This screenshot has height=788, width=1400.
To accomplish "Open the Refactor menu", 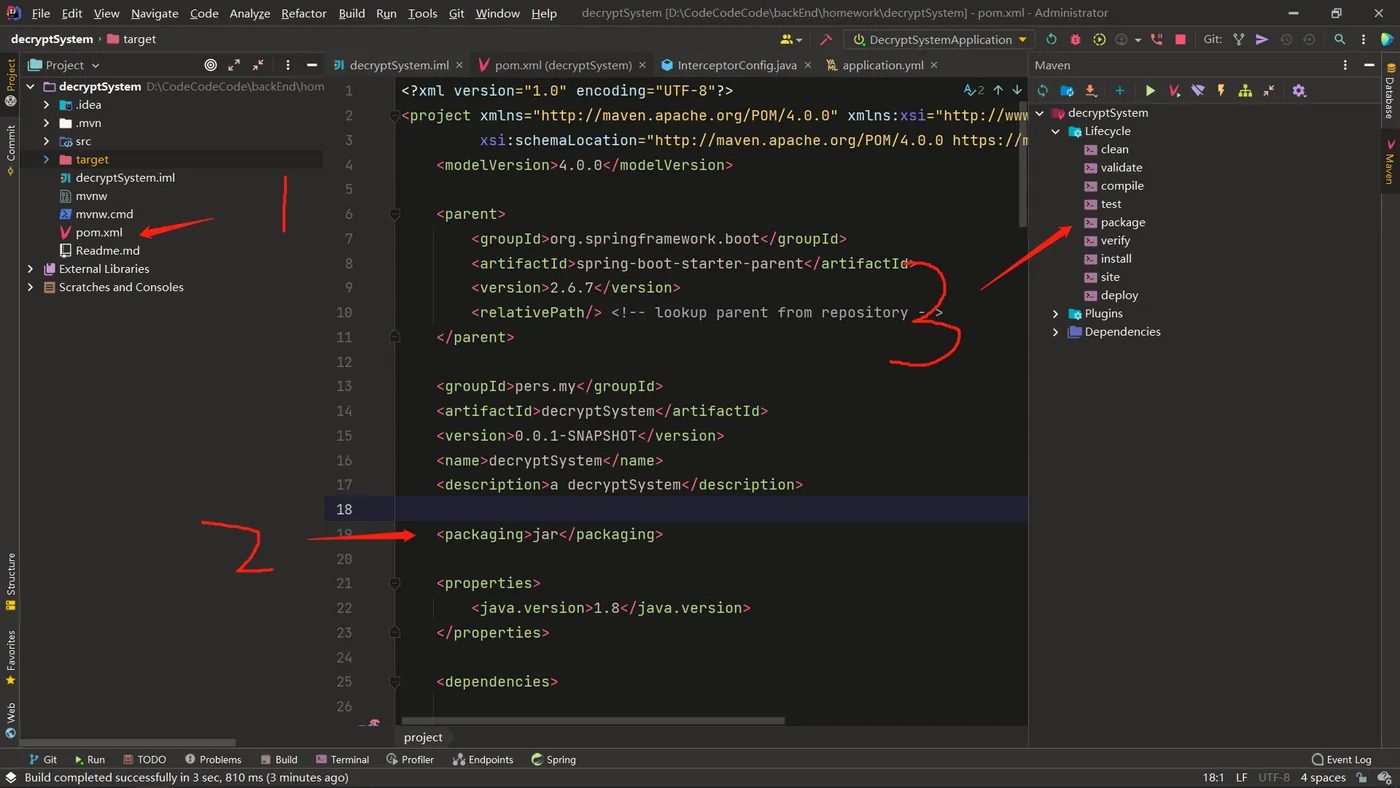I will point(304,13).
